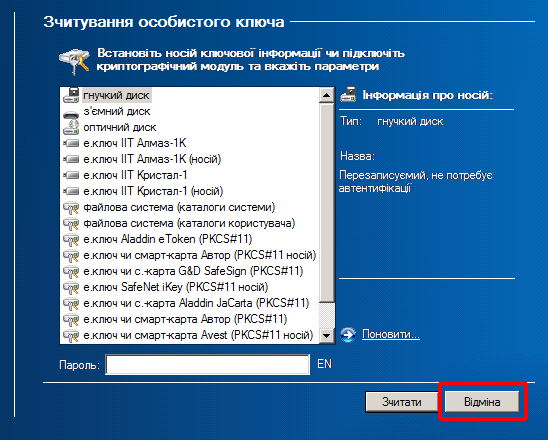Click the optical disk icon beside оптичний диск
This screenshot has width=548, height=440.
71,127
